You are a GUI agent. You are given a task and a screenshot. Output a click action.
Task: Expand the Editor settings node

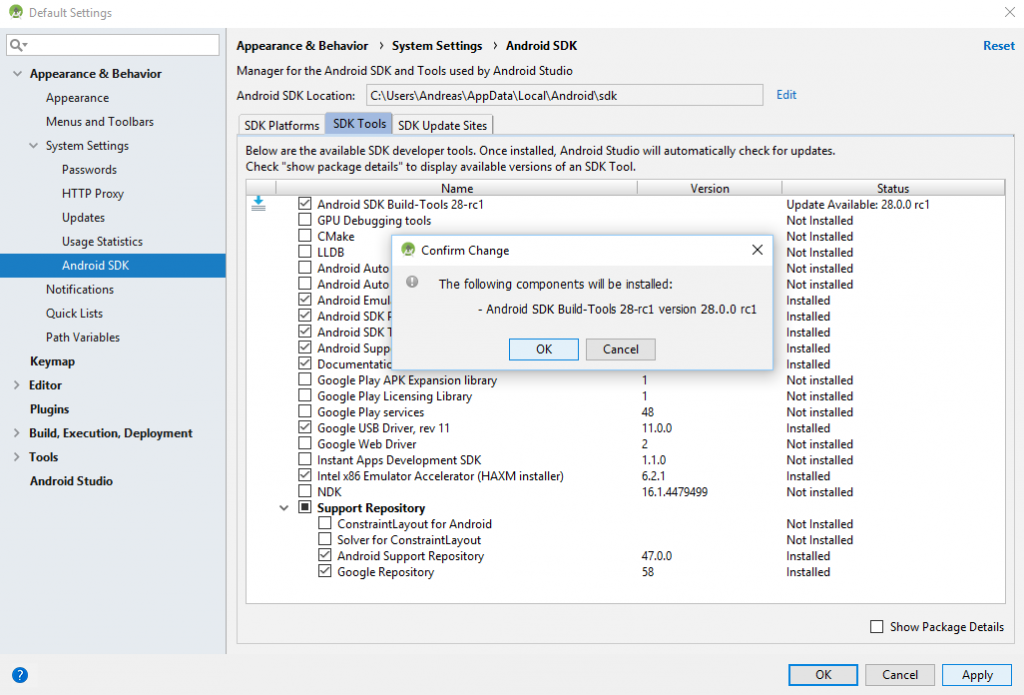point(17,385)
